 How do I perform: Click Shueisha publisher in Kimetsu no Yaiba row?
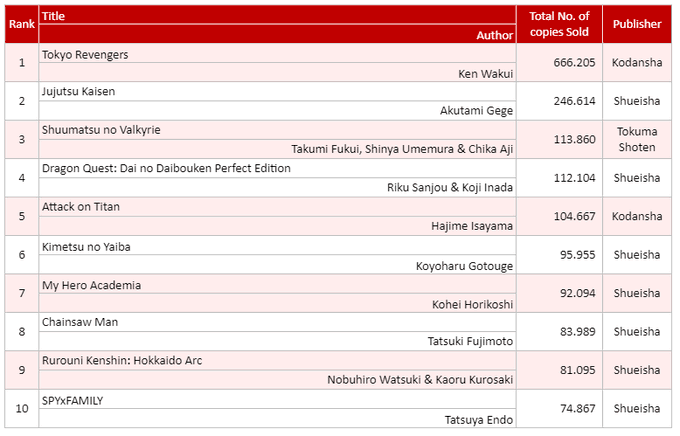click(x=637, y=255)
